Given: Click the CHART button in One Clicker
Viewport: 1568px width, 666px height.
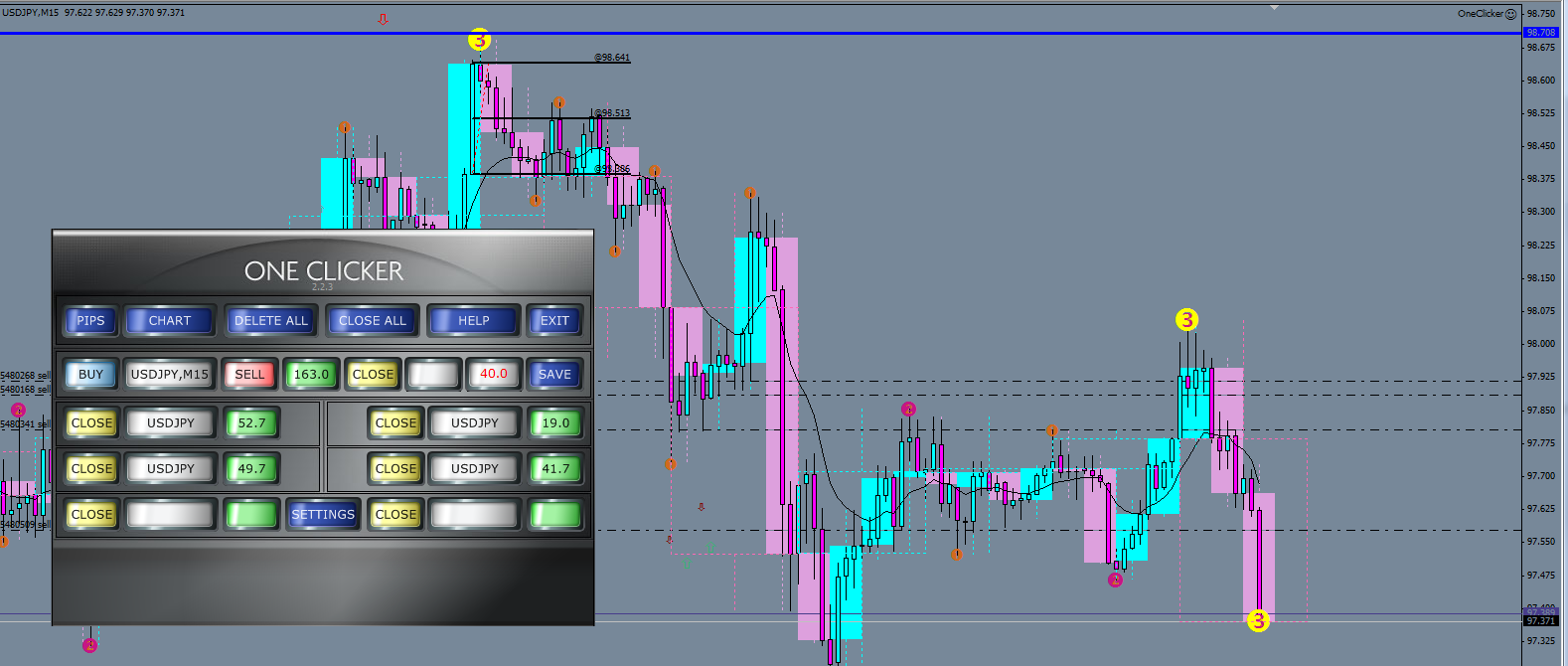Looking at the screenshot, I should [169, 320].
